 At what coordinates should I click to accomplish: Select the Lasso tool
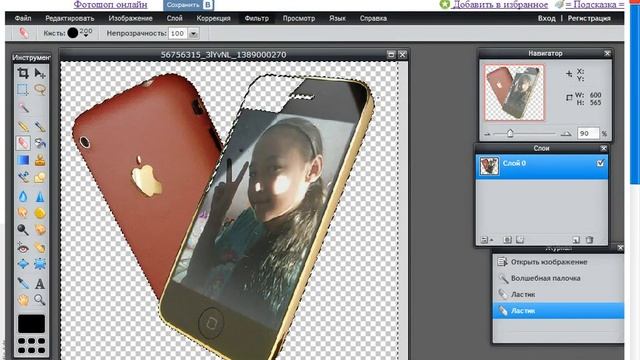point(40,89)
